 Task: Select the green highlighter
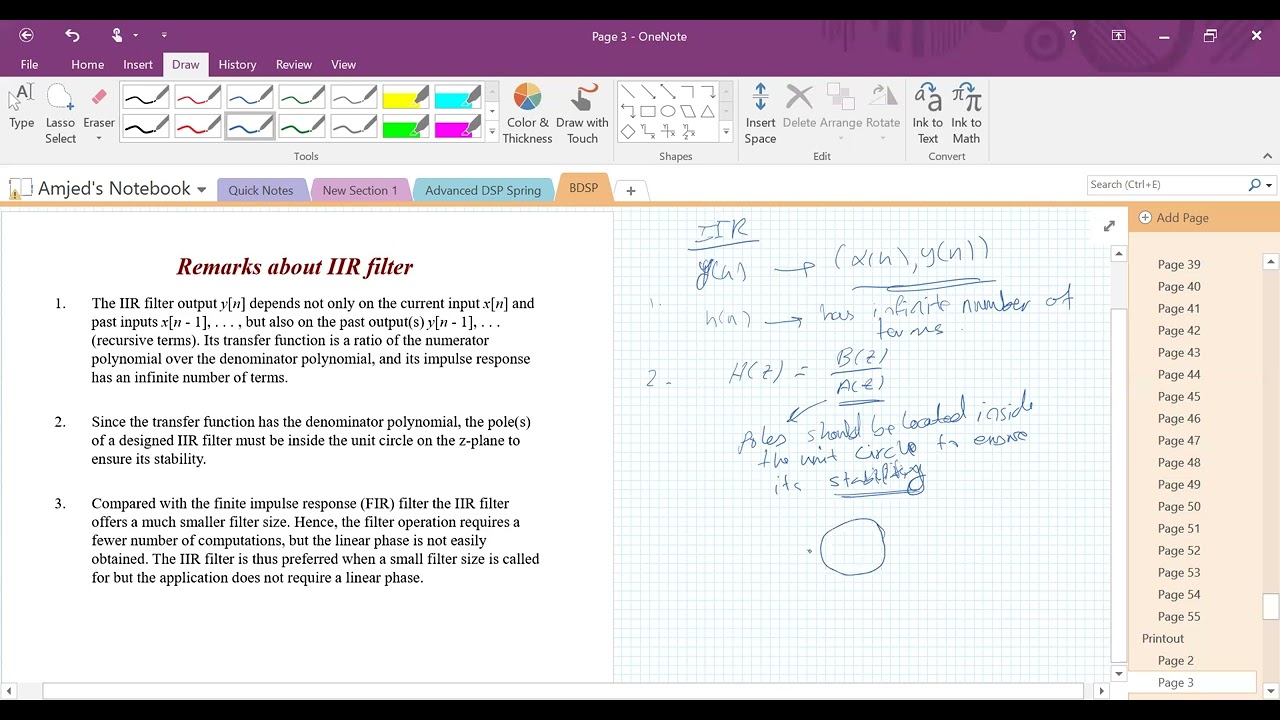coord(406,127)
